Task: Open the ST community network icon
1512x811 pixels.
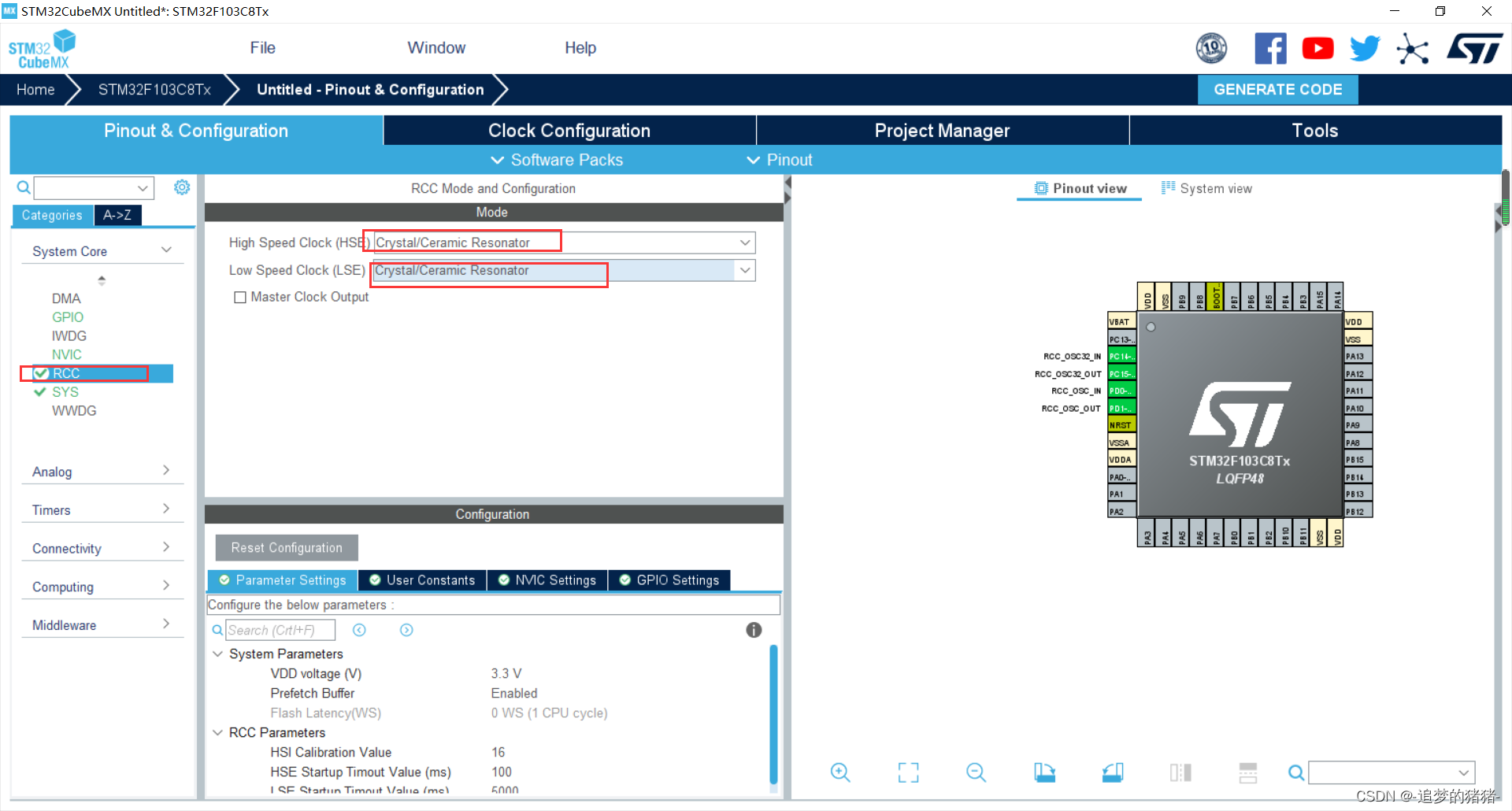Action: click(x=1413, y=49)
